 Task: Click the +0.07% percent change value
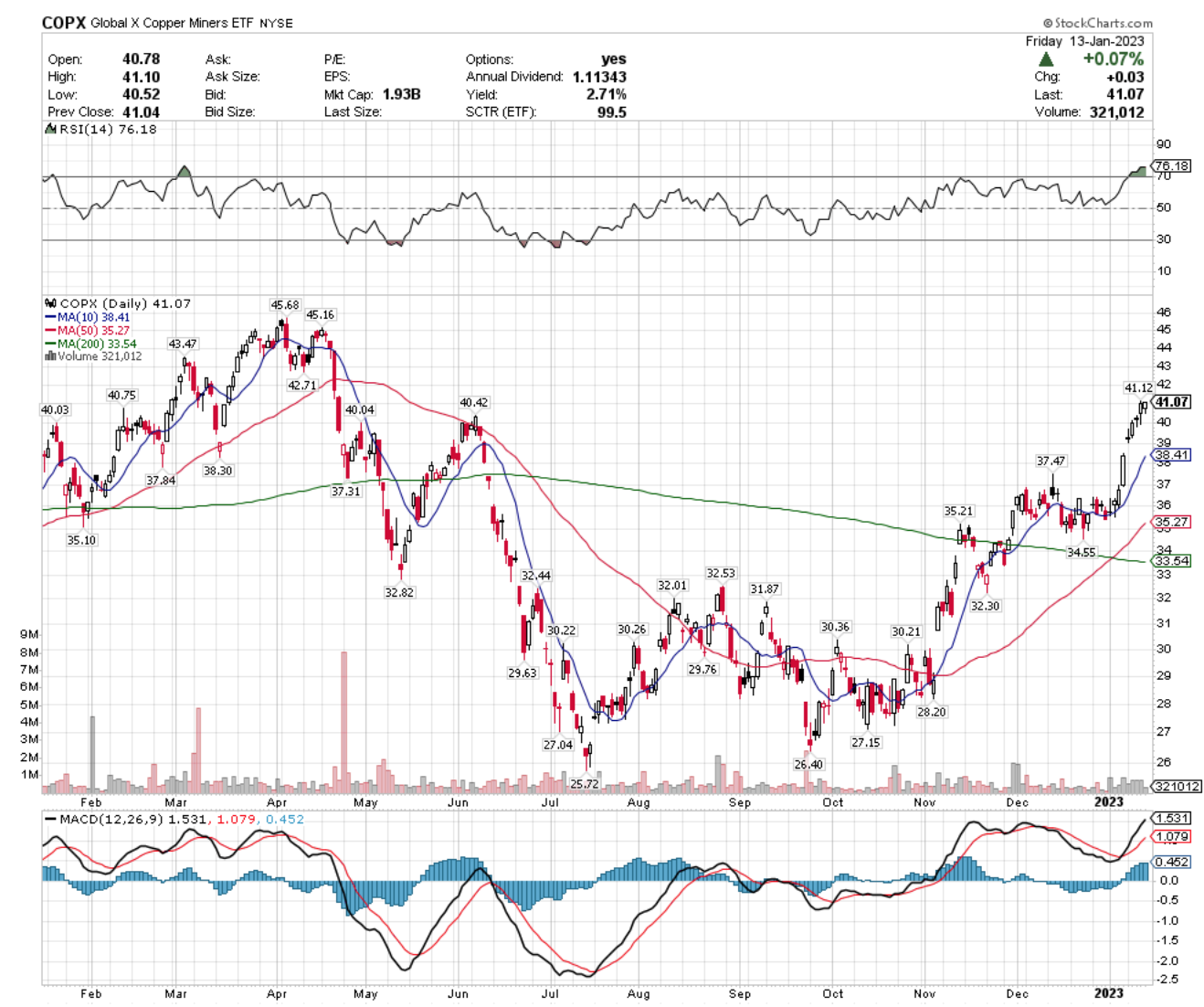point(1113,59)
